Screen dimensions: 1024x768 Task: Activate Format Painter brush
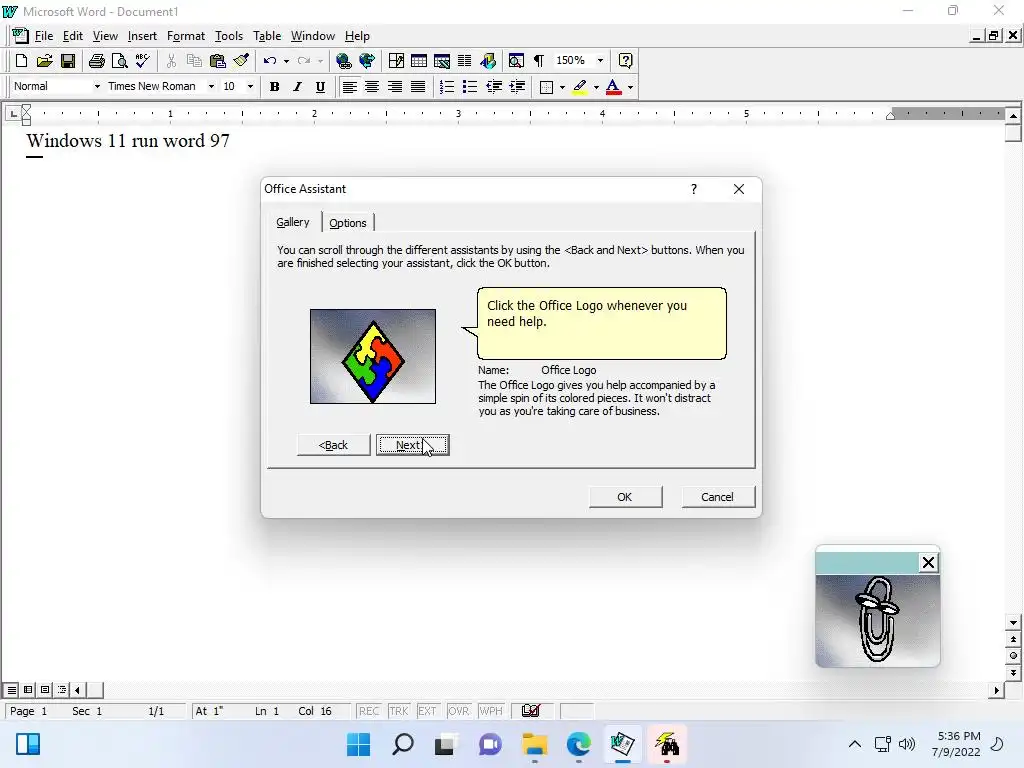point(241,61)
